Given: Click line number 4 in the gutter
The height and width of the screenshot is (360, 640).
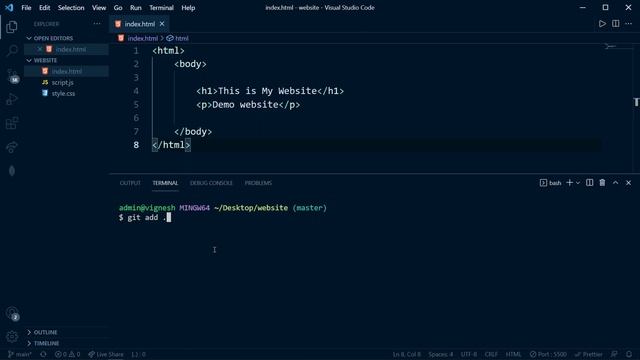Looking at the screenshot, I should tap(136, 91).
